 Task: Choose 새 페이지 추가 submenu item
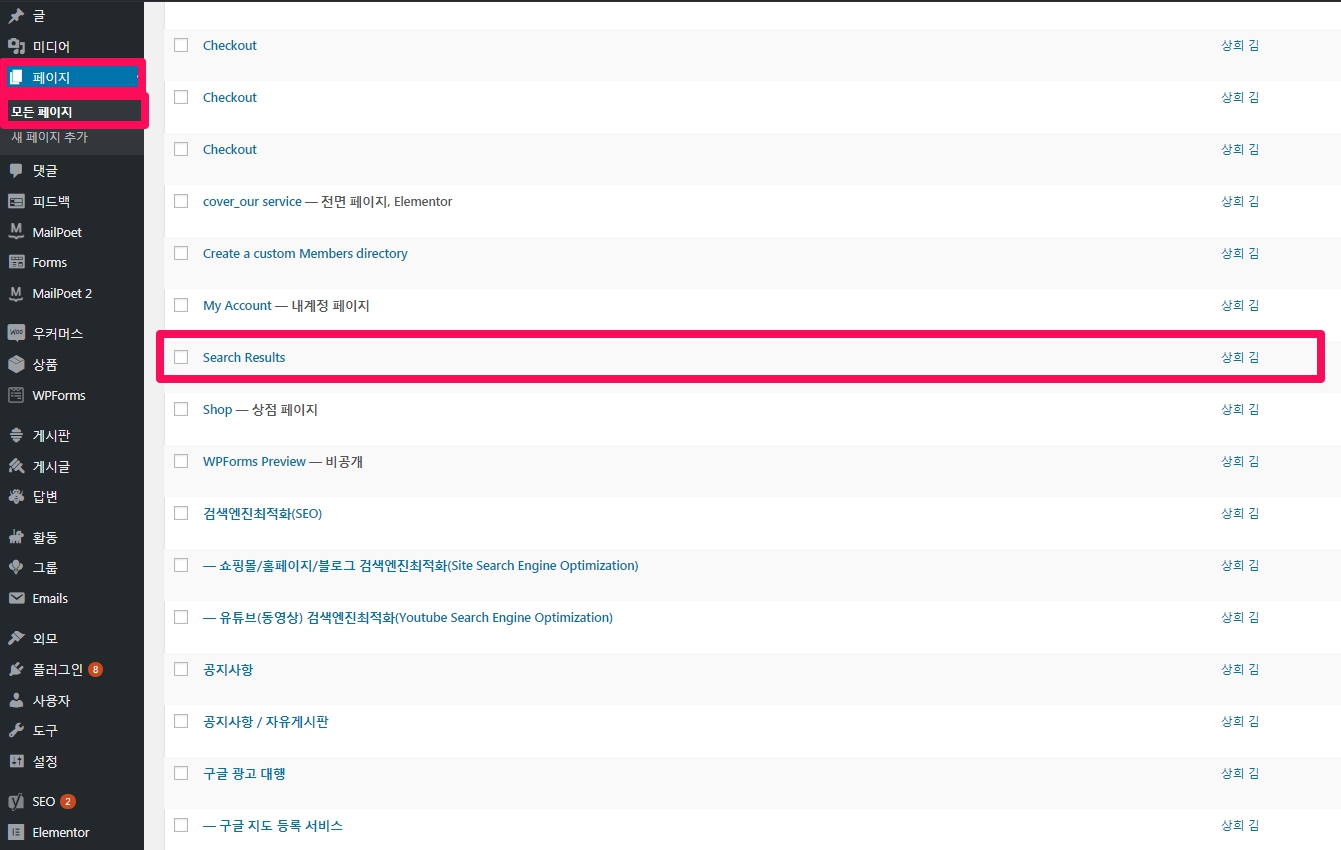click(50, 137)
